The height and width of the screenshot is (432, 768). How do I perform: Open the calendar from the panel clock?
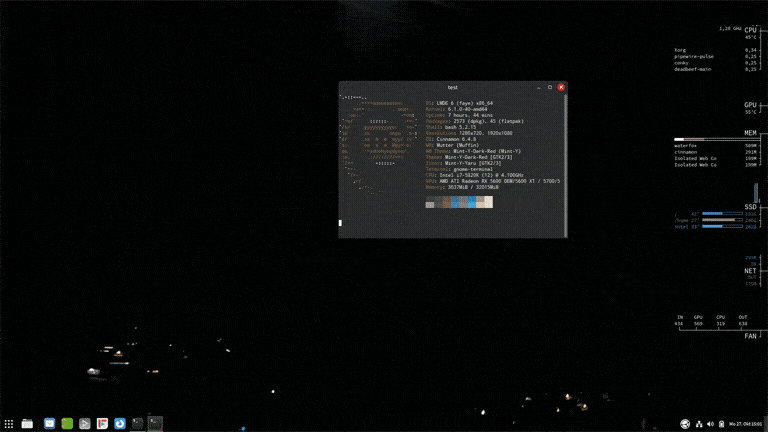tap(745, 424)
